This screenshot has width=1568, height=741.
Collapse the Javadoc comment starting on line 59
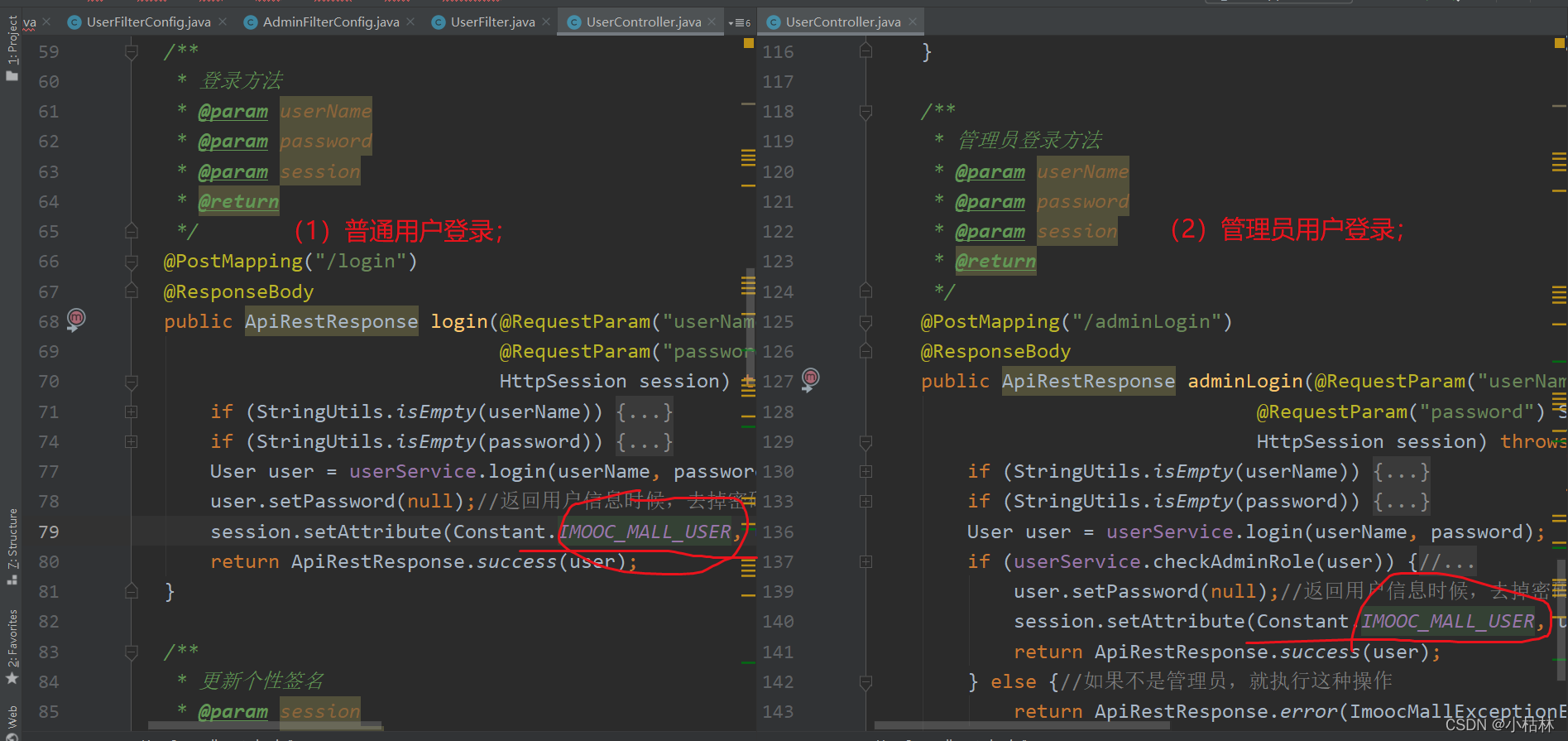(x=132, y=51)
